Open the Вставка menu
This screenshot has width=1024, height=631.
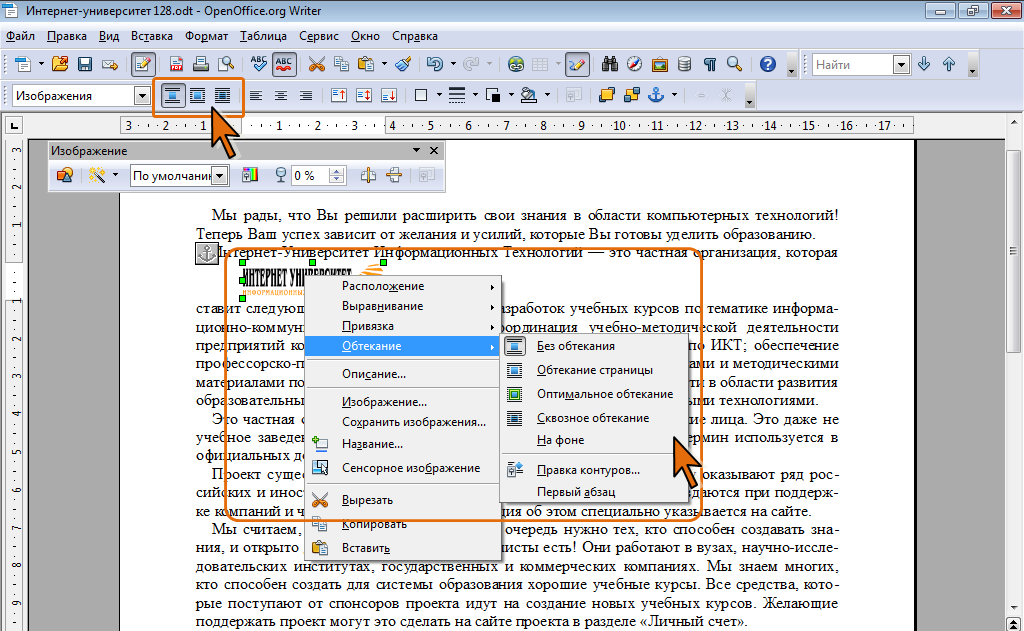pos(152,36)
